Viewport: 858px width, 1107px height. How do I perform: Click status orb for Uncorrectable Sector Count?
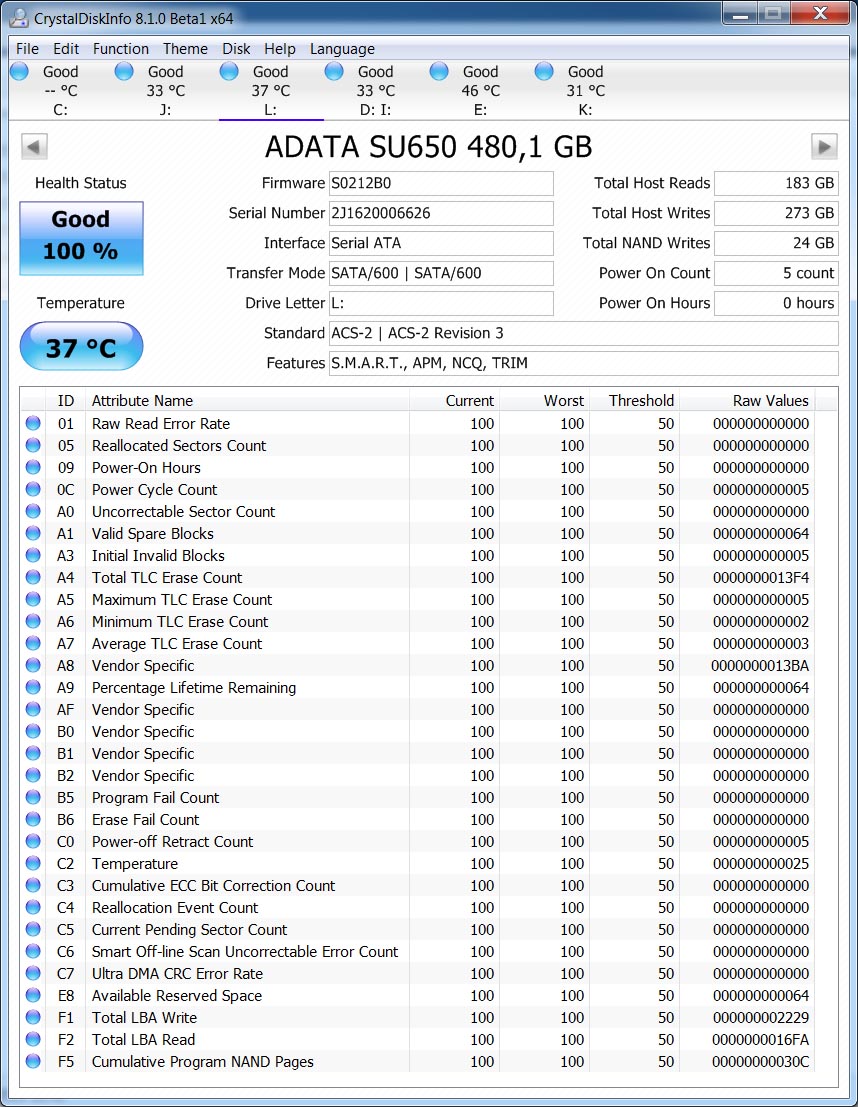32,511
